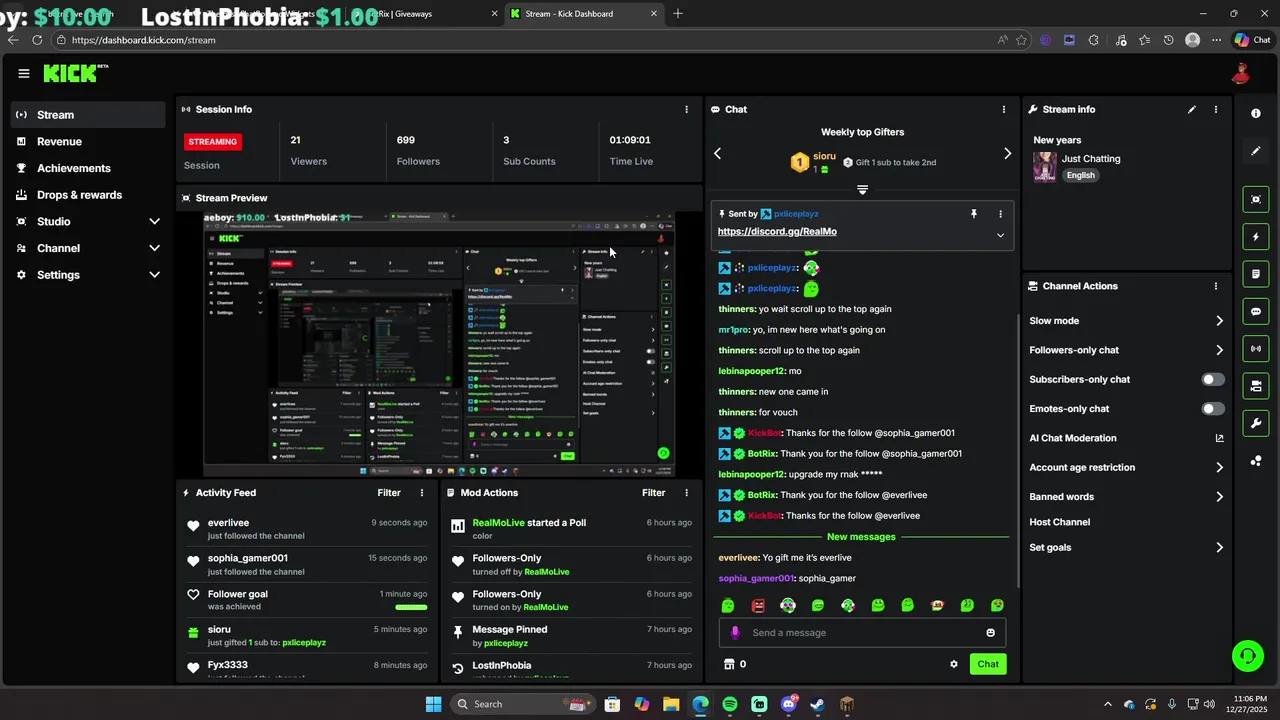Open the hamburger navigation menu
1280x720 pixels.
pos(23,73)
